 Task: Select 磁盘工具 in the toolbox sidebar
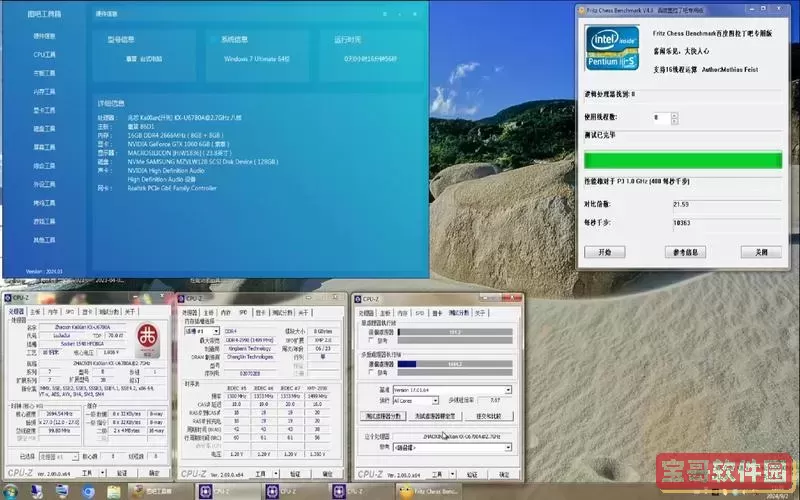tap(44, 129)
